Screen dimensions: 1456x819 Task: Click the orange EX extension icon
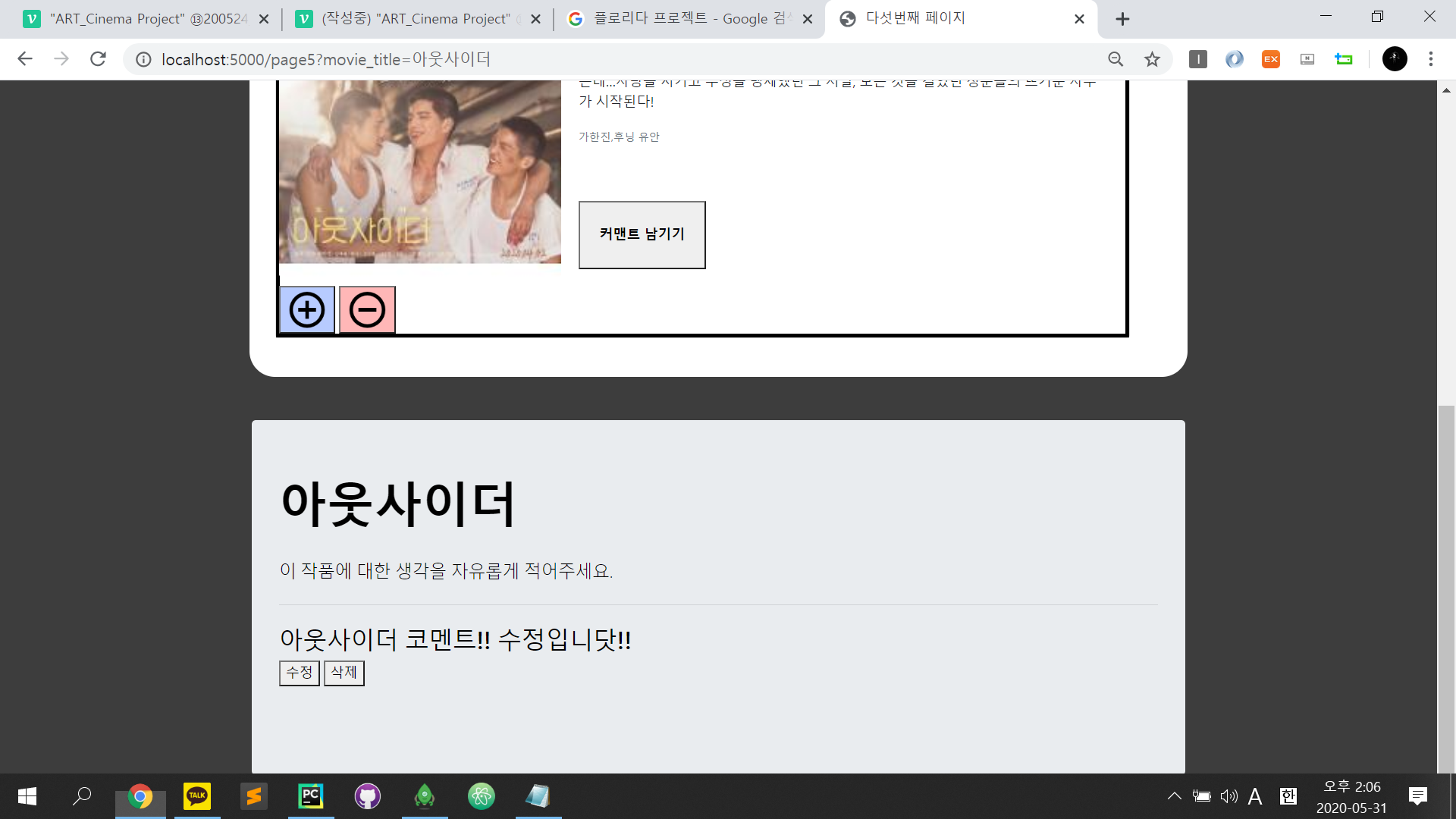point(1270,59)
